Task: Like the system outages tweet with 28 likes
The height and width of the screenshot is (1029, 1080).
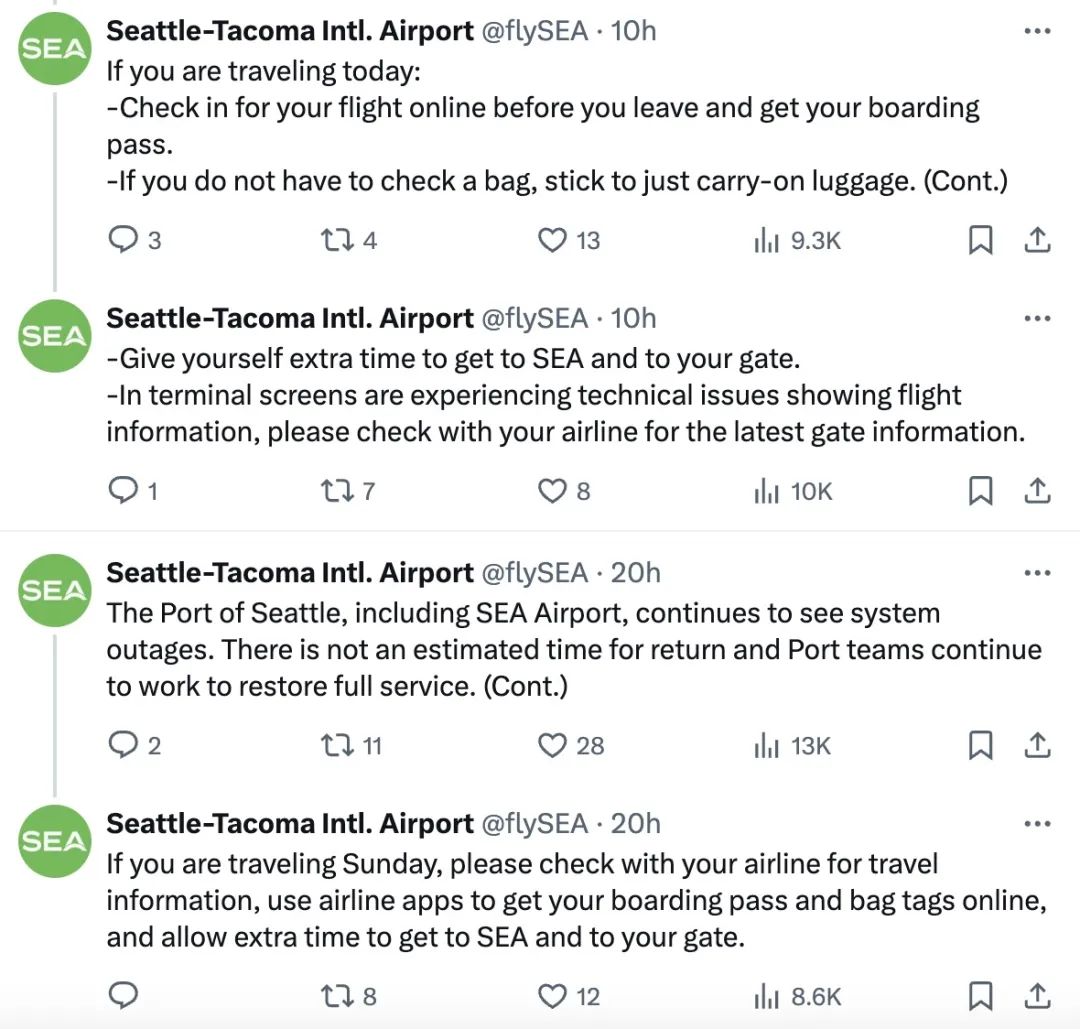Action: click(x=552, y=745)
